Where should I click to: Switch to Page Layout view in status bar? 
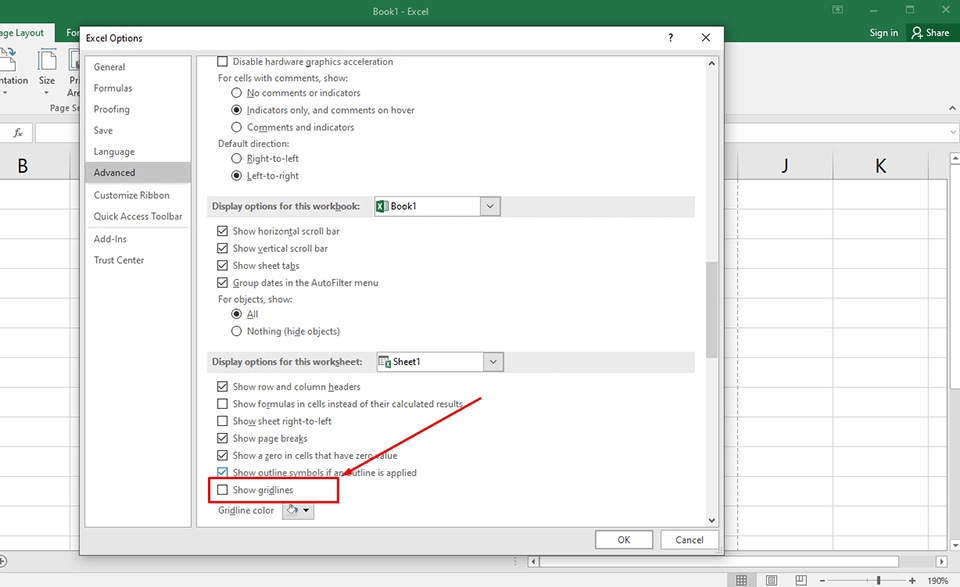pyautogui.click(x=771, y=580)
